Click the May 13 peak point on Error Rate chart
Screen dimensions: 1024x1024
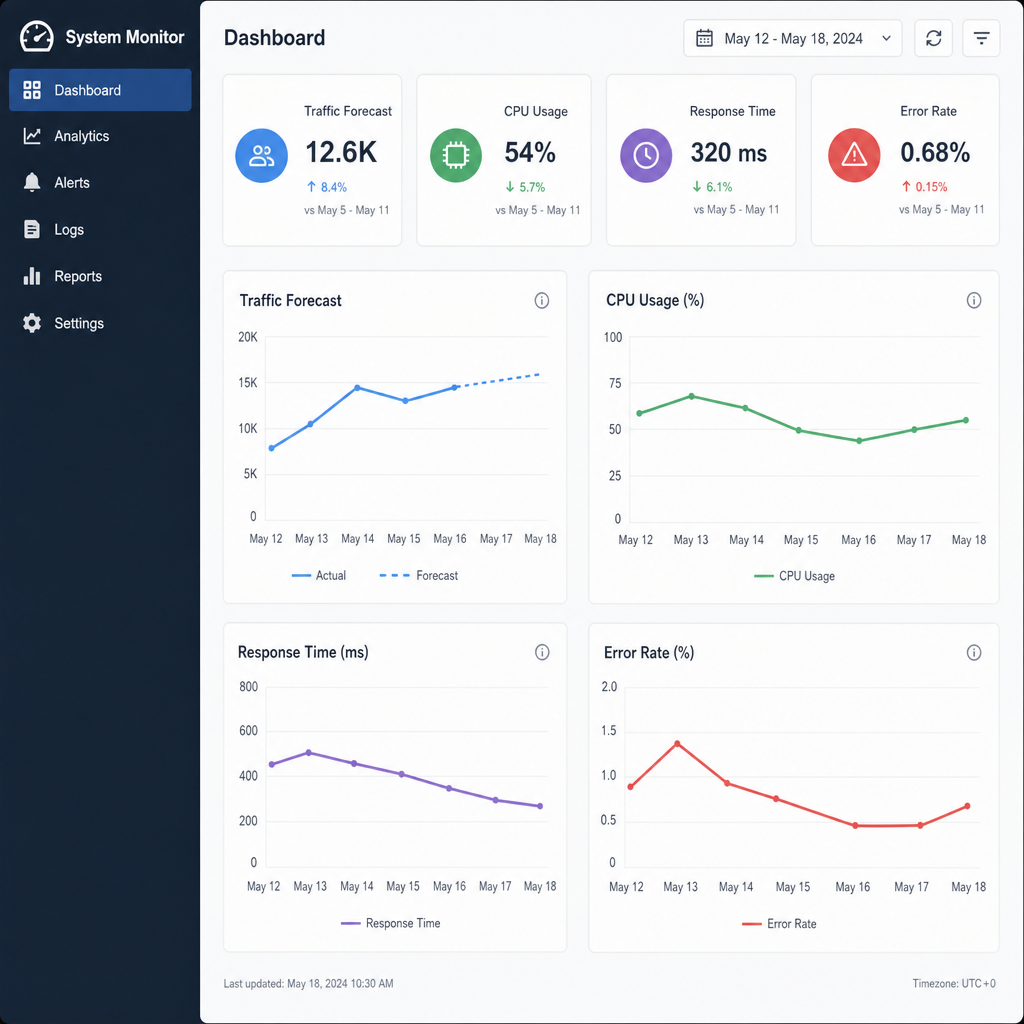coord(677,744)
